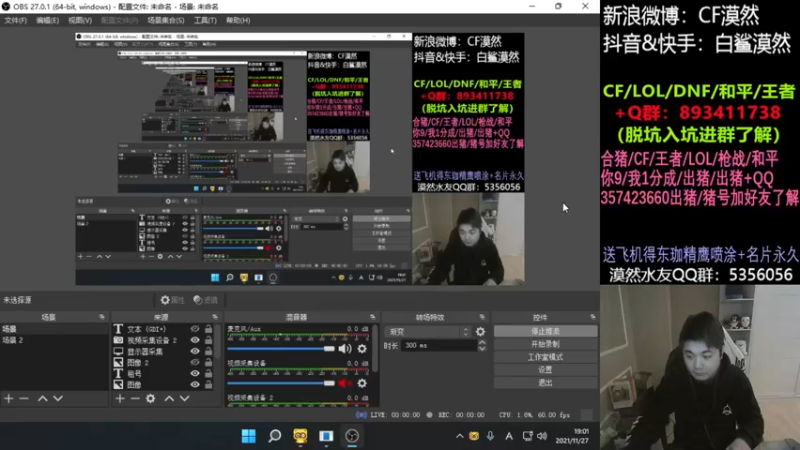Click the CPU 1.0% status bar text

pyautogui.click(x=515, y=415)
